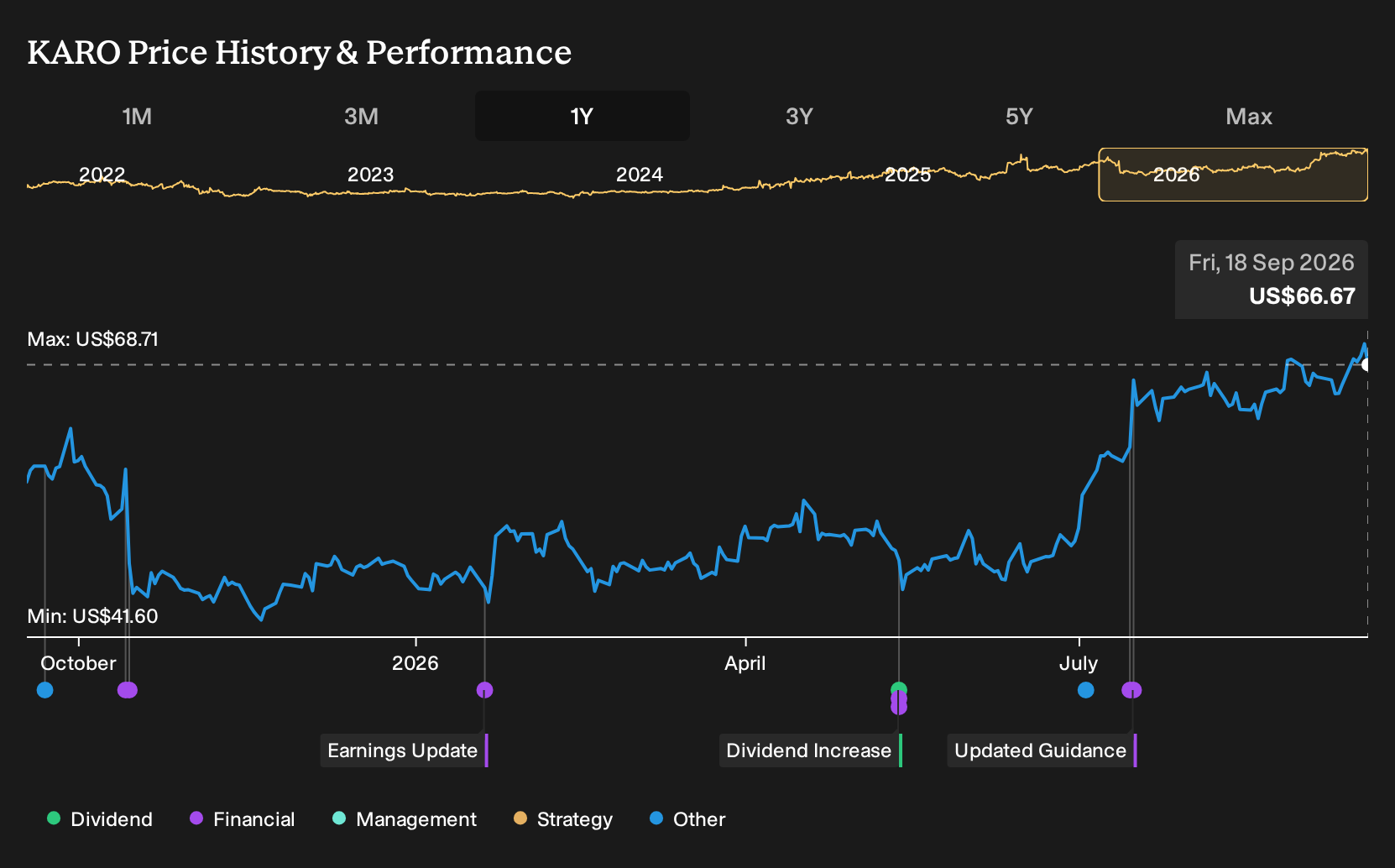Click the green dividend marker in May
Image resolution: width=1395 pixels, height=868 pixels.
coord(899,688)
